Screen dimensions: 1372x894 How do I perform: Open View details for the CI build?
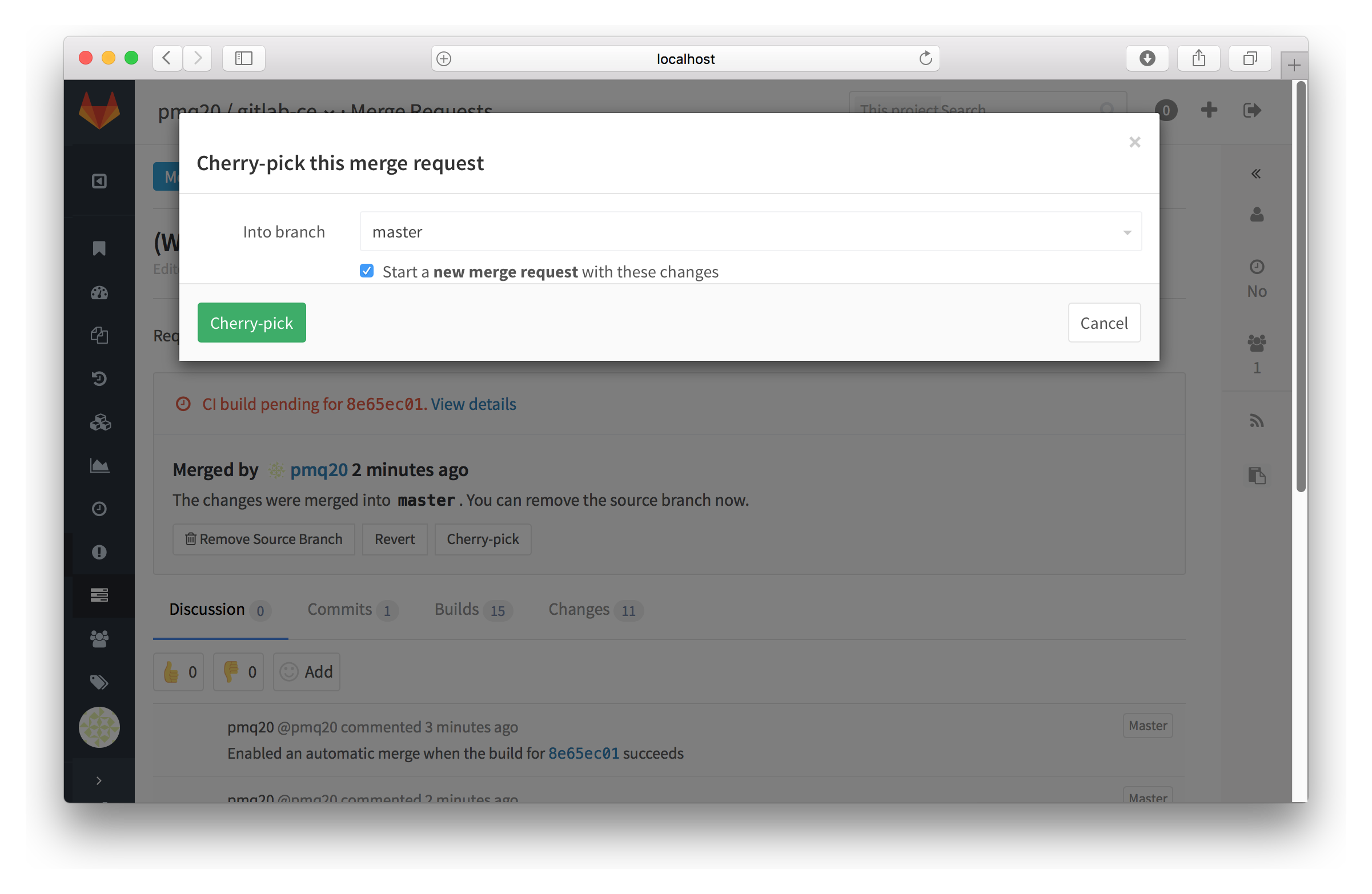[x=473, y=404]
